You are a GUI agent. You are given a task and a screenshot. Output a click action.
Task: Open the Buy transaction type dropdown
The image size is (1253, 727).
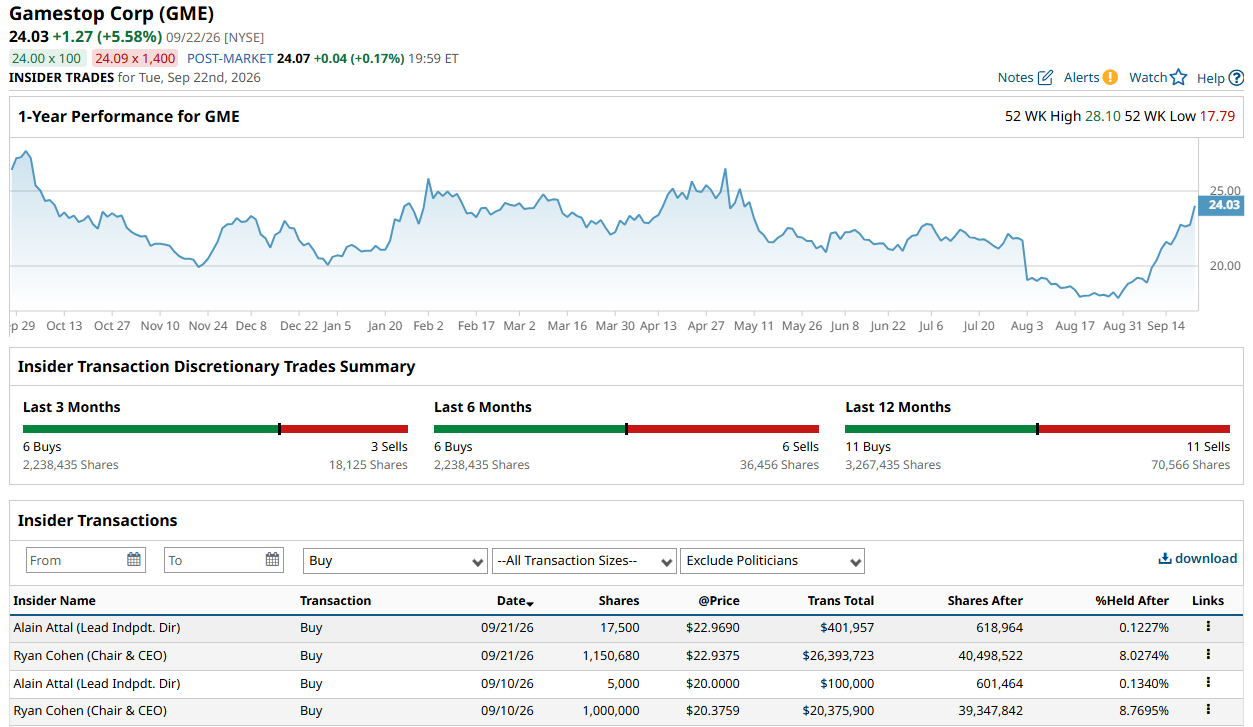click(x=395, y=561)
